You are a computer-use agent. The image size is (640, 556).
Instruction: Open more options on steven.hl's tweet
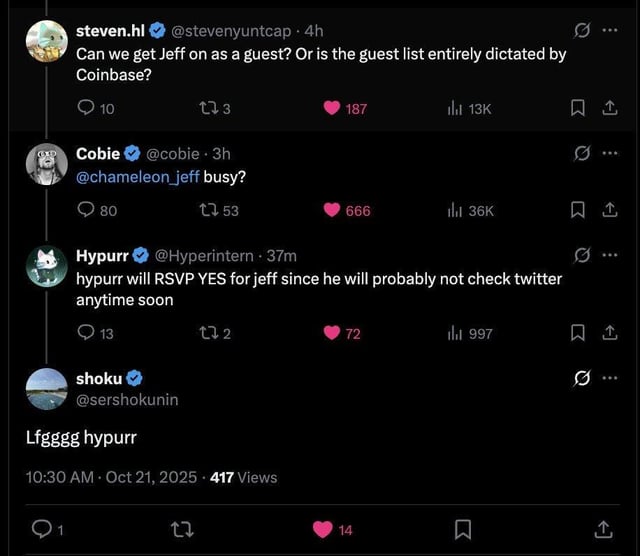pos(611,31)
